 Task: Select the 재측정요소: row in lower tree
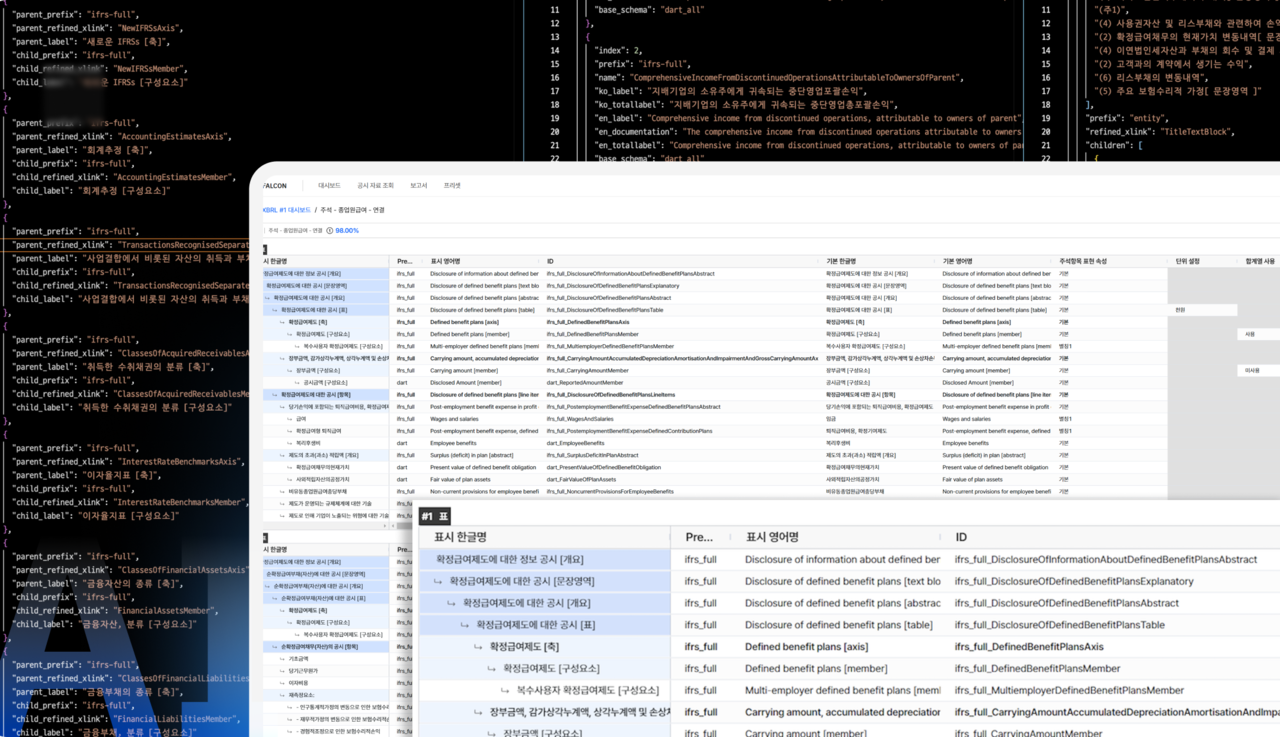[326, 695]
